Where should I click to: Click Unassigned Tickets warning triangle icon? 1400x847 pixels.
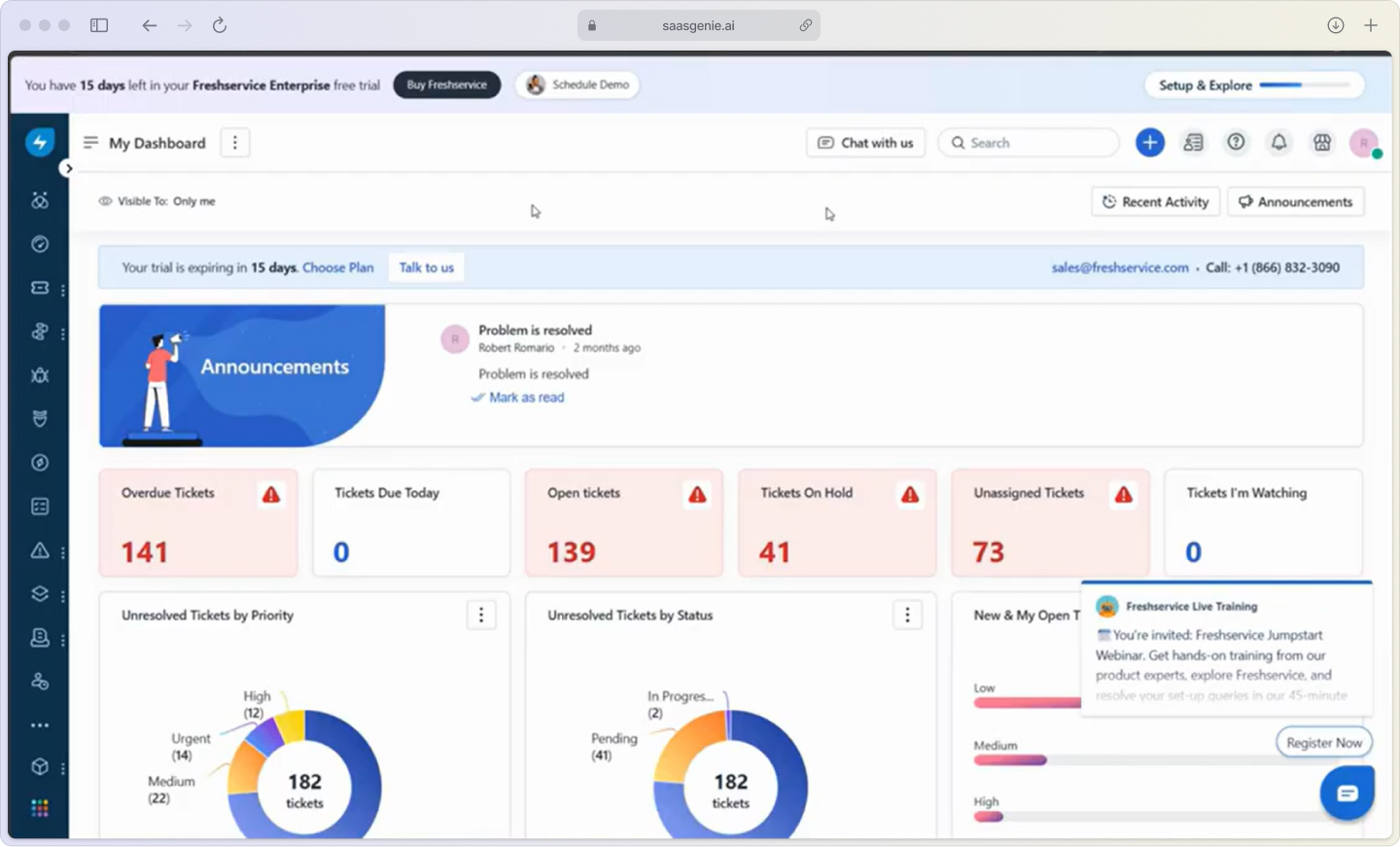pos(1123,495)
